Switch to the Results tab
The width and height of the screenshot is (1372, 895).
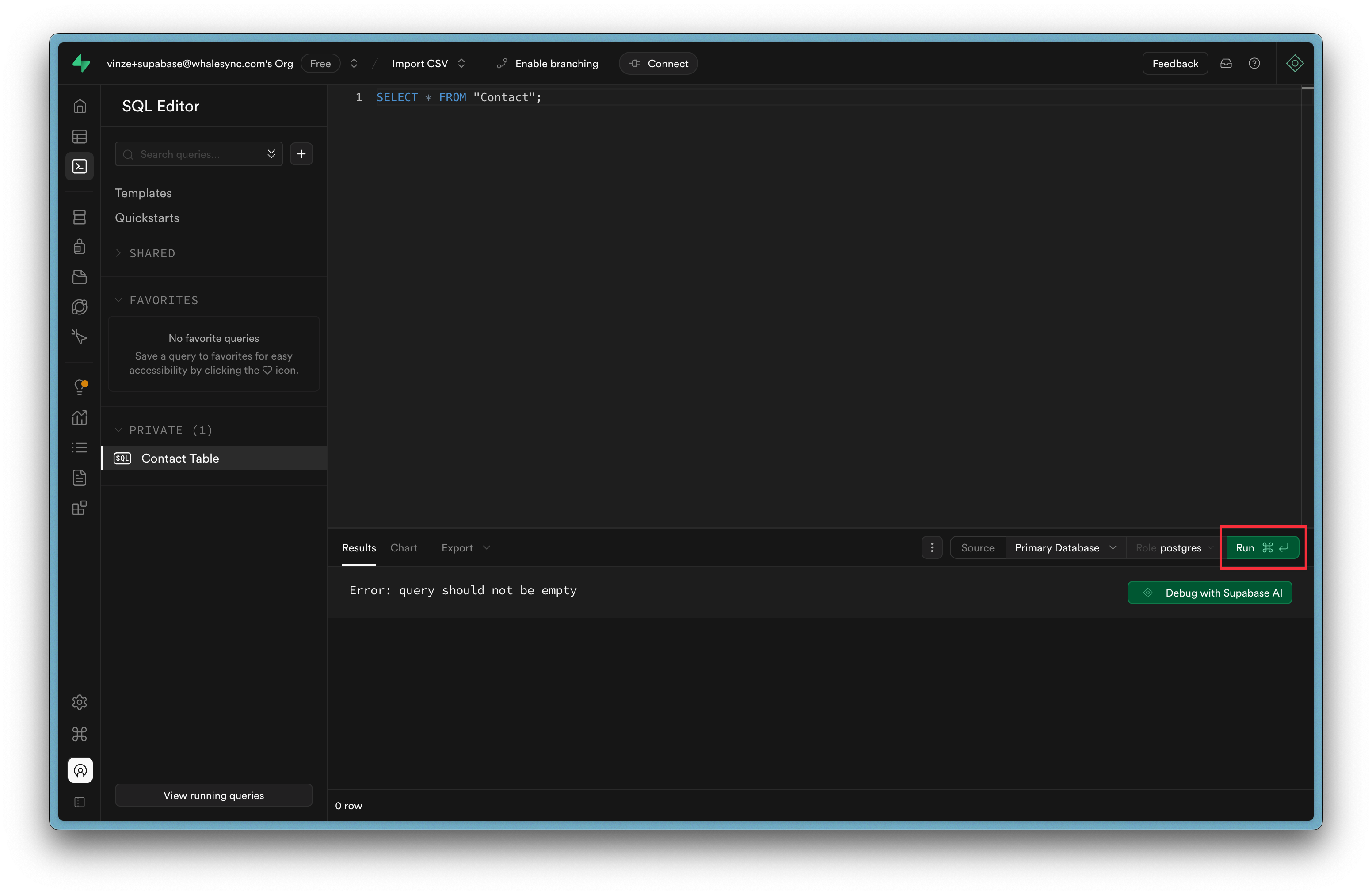(359, 548)
